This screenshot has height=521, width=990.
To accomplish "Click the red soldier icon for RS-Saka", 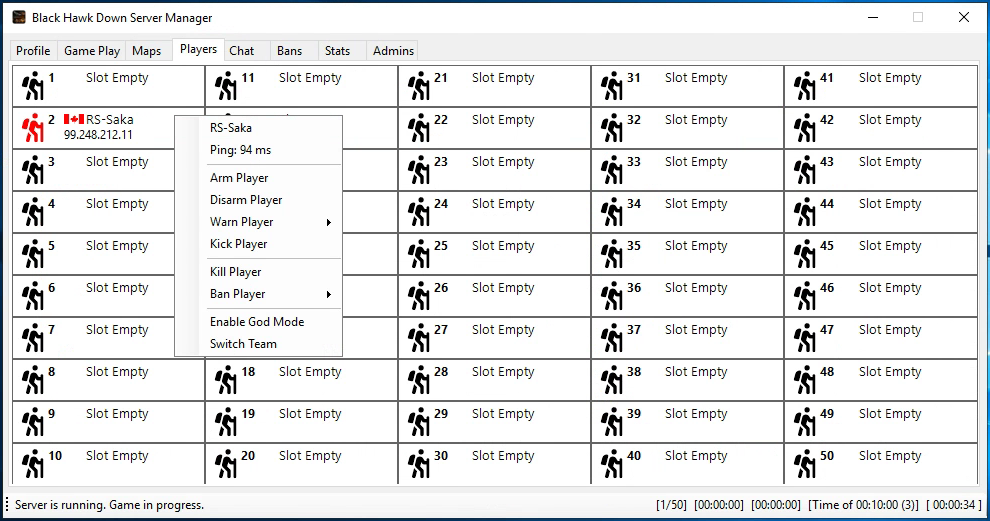I will 33,128.
